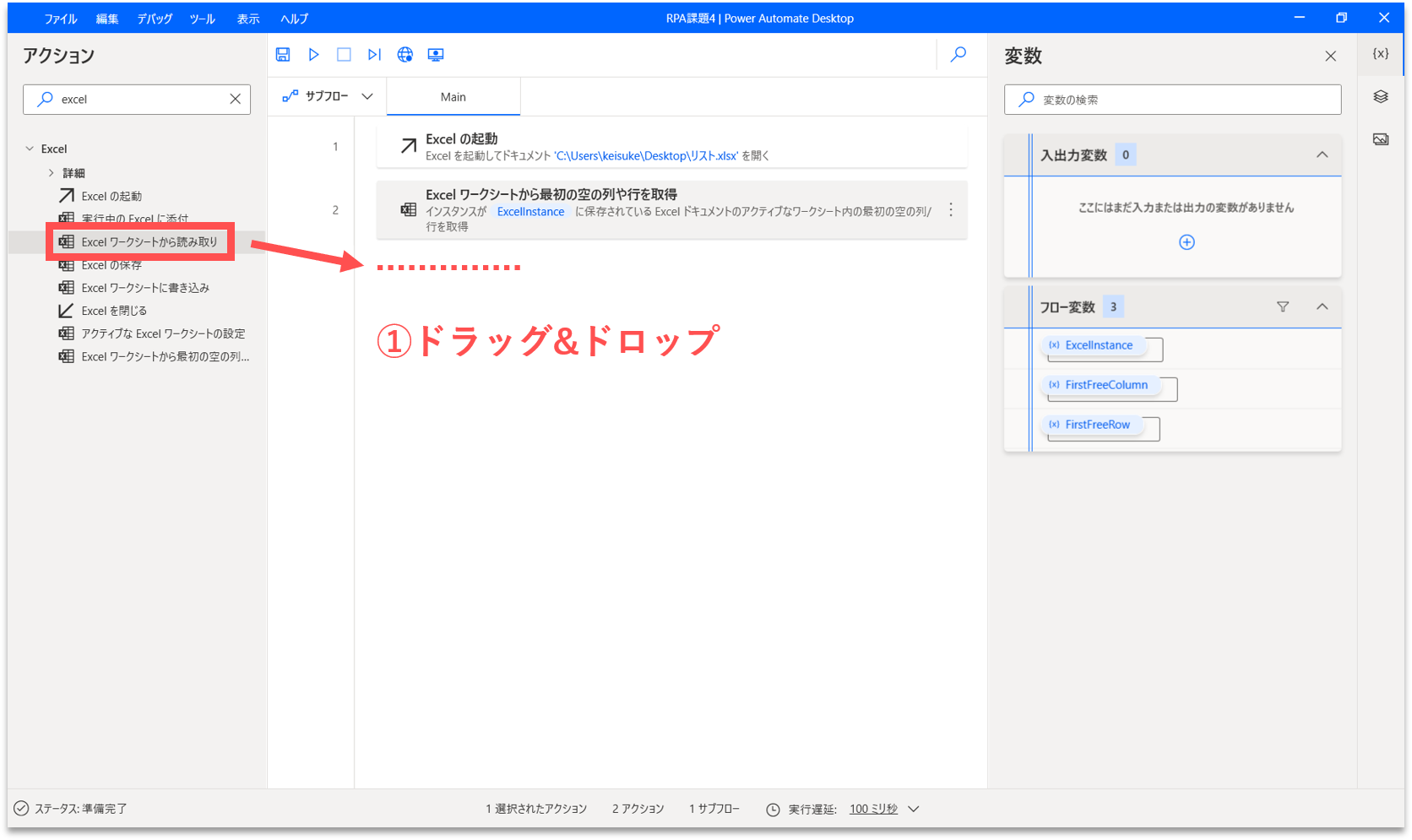Viewport: 1412px width, 840px height.
Task: Open the Images panel icon in sidebar
Action: tap(1381, 139)
